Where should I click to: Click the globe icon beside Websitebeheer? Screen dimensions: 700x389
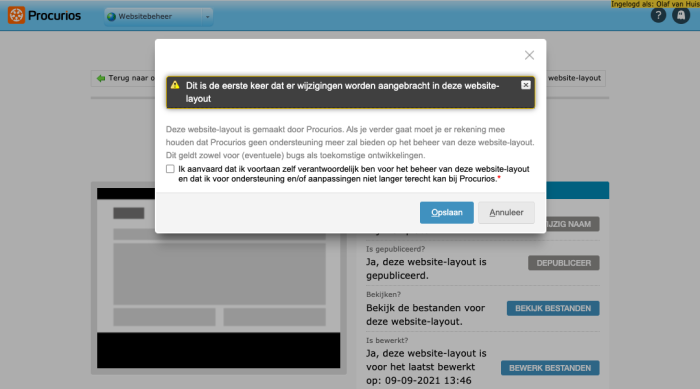(111, 17)
